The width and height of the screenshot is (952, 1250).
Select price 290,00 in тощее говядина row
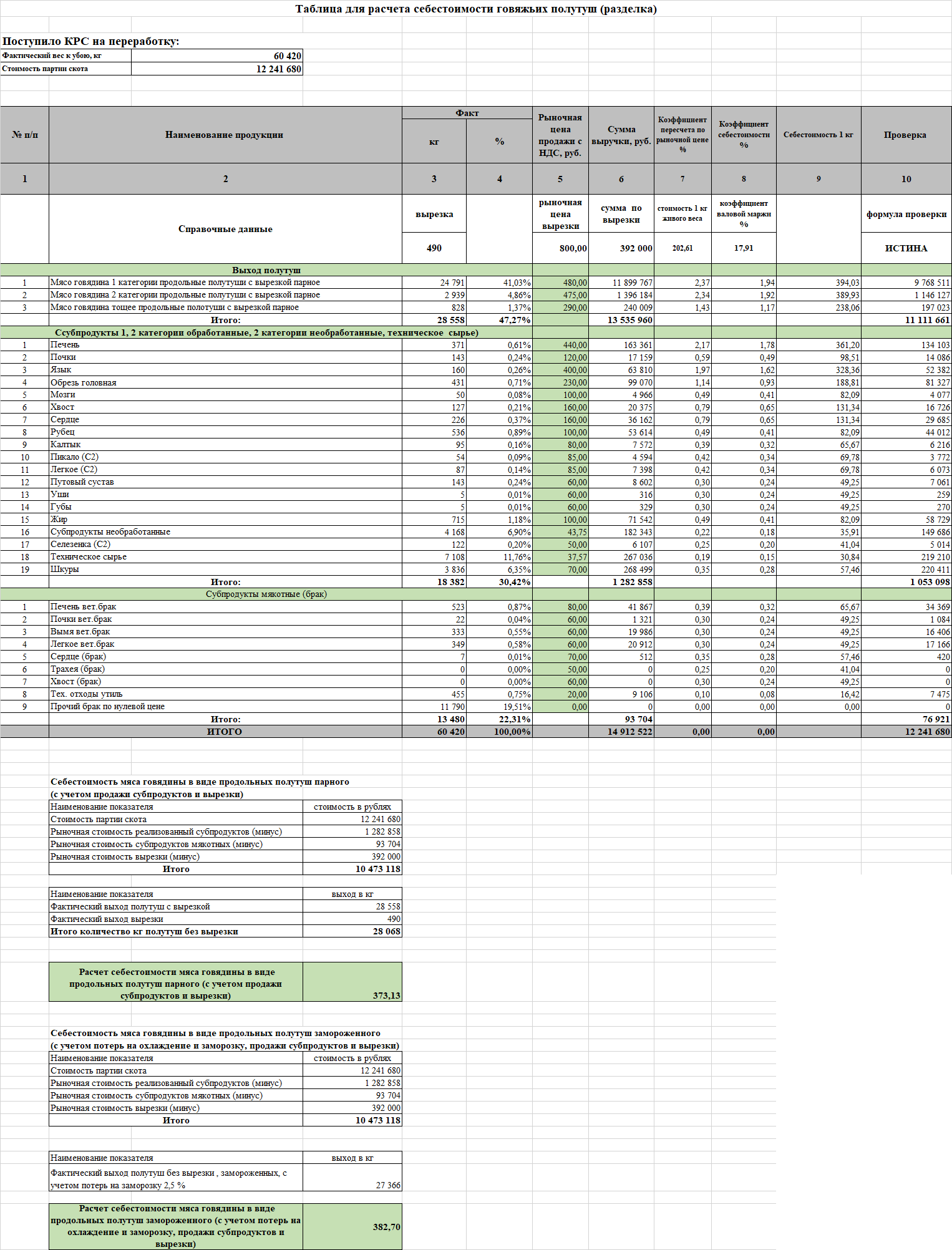point(560,308)
